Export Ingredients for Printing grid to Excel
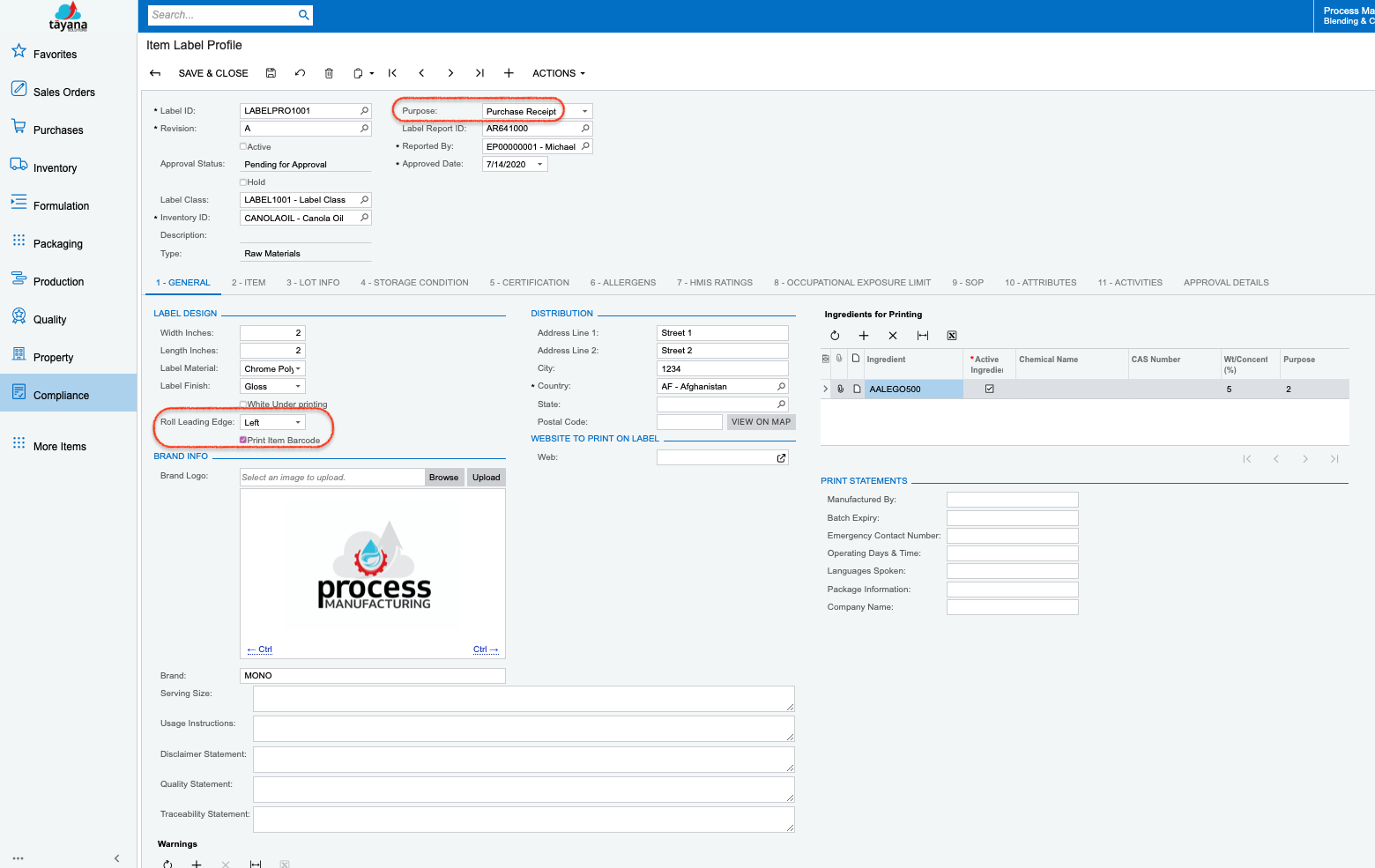The height and width of the screenshot is (868, 1375). (x=952, y=336)
